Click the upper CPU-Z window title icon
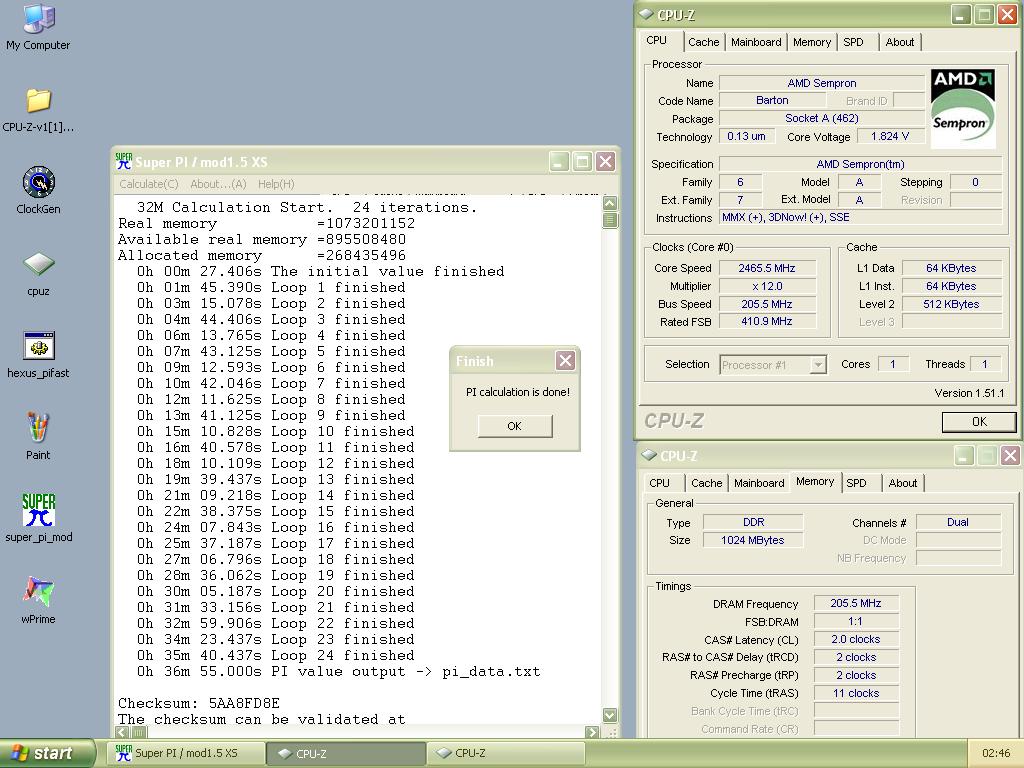 coord(646,14)
